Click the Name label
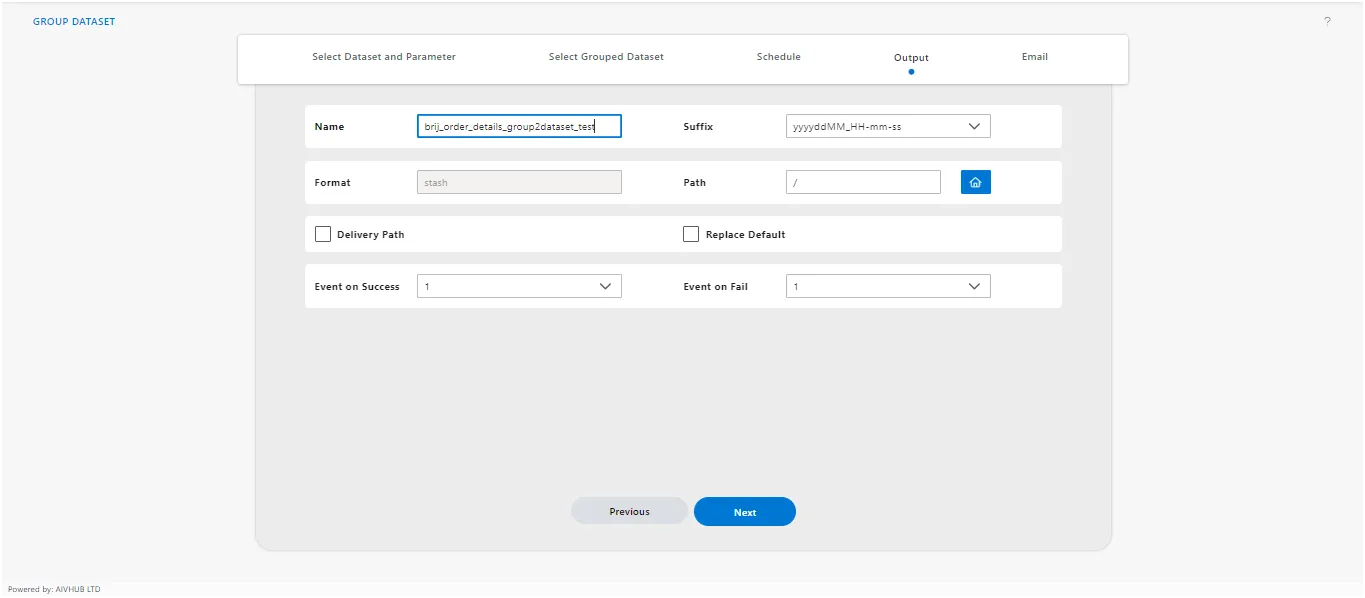This screenshot has height=598, width=1365. coord(329,127)
